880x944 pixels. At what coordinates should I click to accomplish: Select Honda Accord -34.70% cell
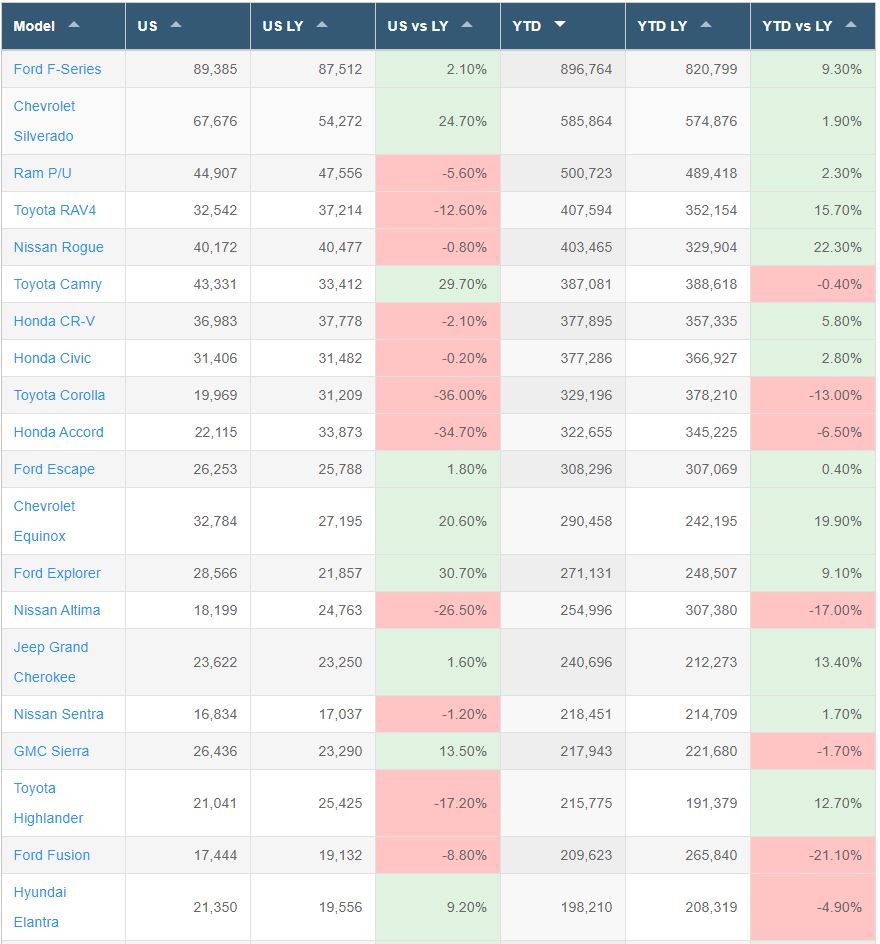438,432
